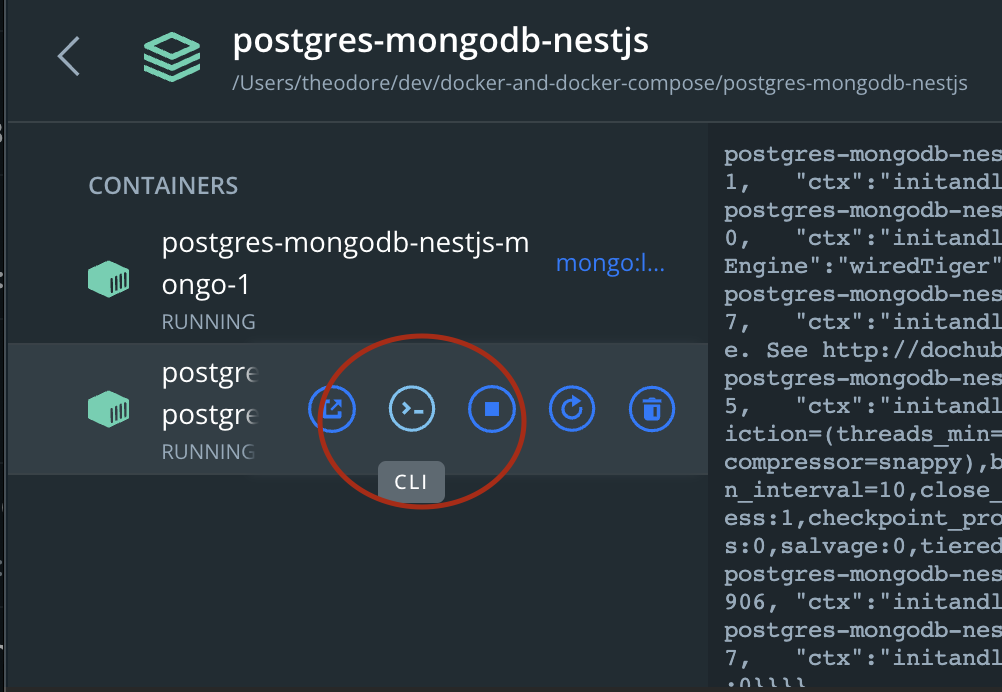Click the postgres-mongodb-nestjs app title
Viewport: 1002px width, 692px height.
coord(440,41)
